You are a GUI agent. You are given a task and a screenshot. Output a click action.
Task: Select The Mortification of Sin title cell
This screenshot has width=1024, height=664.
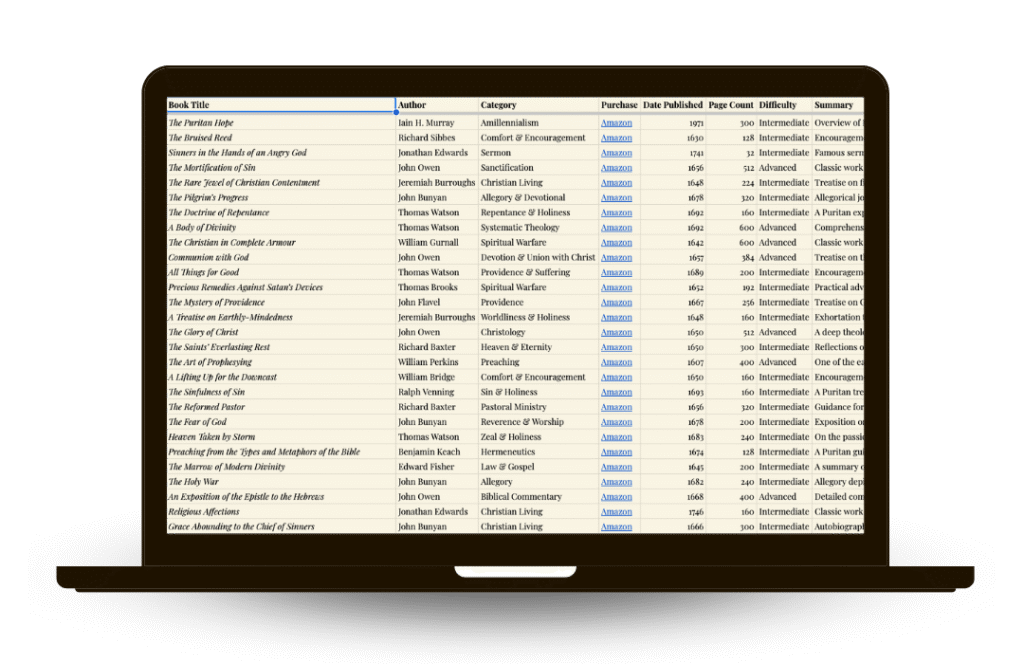tap(280, 168)
